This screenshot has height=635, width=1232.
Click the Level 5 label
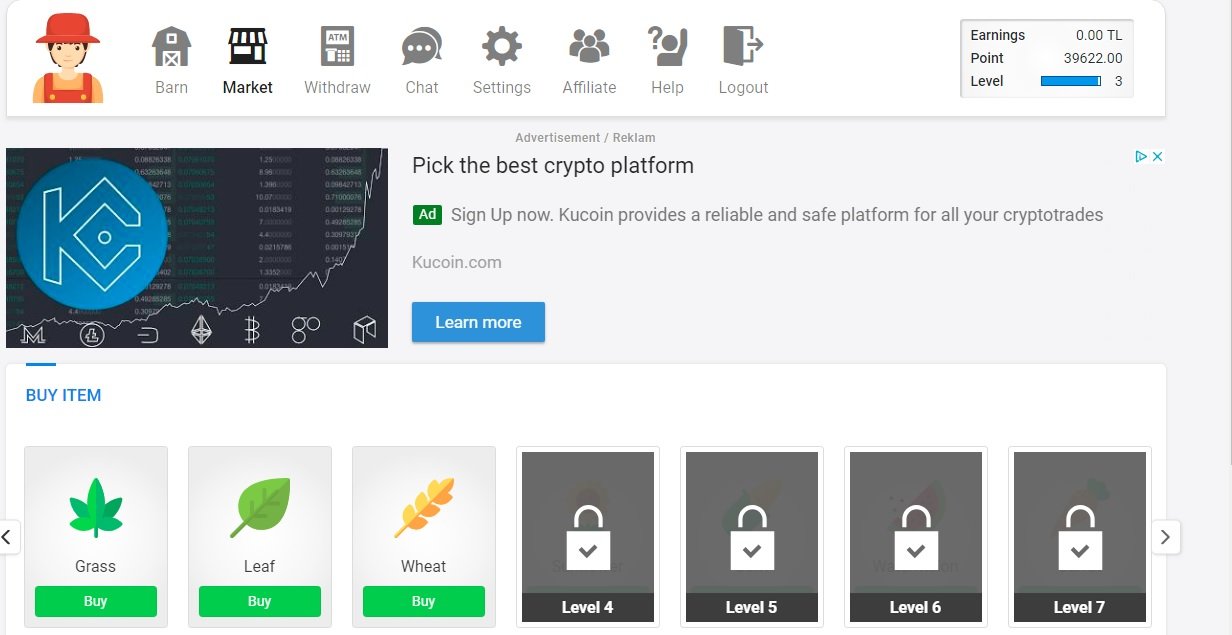(x=752, y=607)
